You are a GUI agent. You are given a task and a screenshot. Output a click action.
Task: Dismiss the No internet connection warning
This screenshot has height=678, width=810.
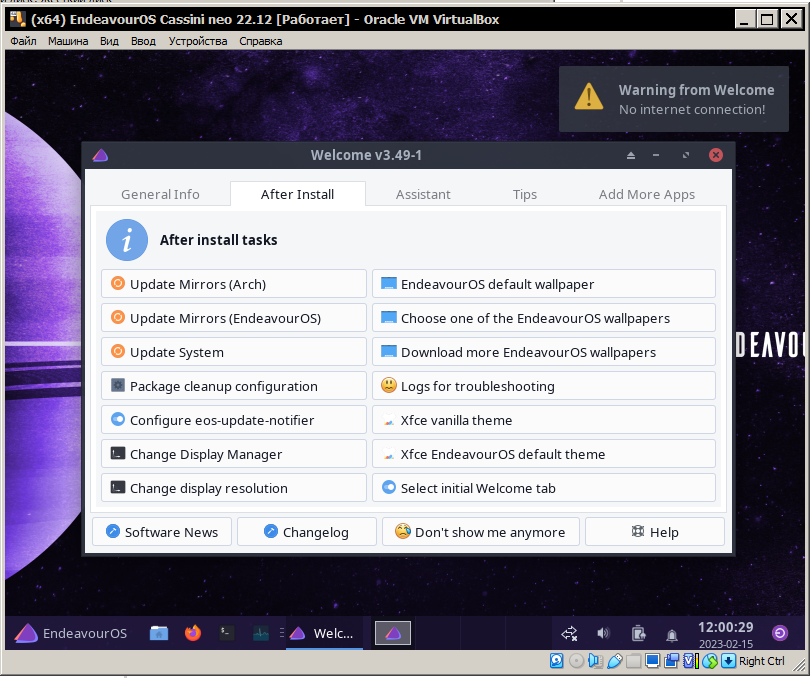674,99
